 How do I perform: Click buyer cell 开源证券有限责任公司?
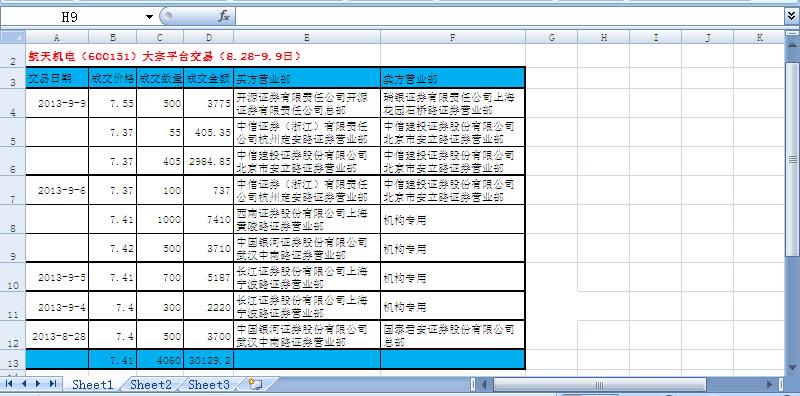[307, 104]
